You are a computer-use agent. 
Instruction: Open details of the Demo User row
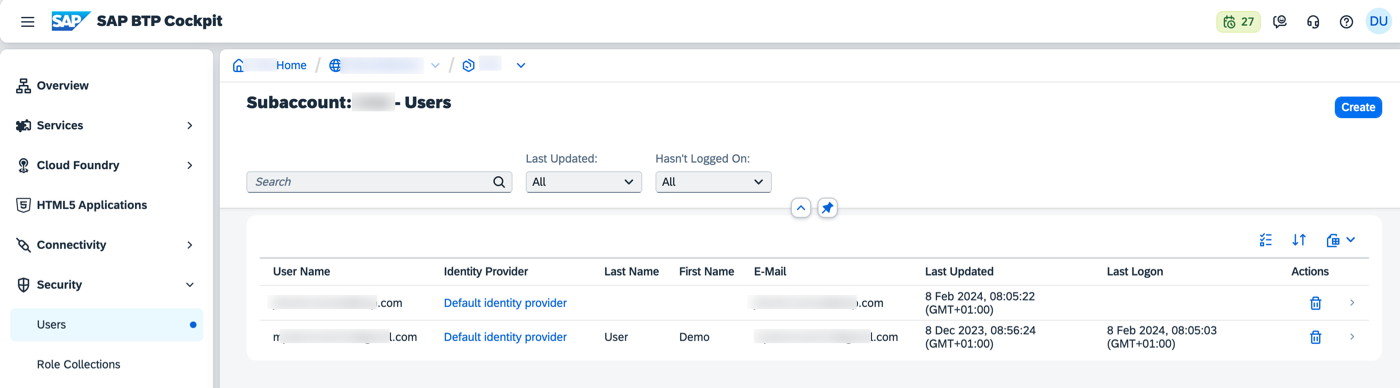click(1352, 337)
